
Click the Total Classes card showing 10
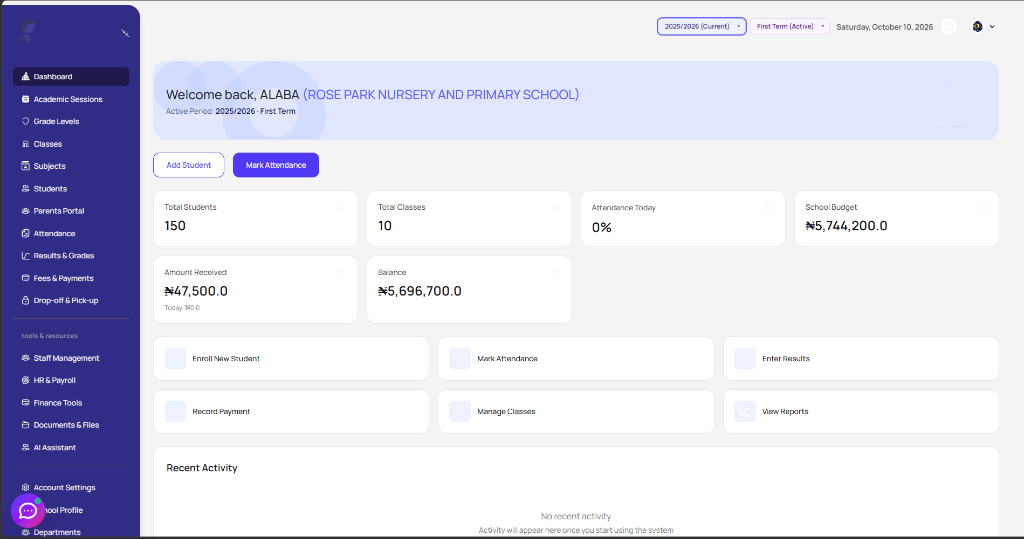click(469, 218)
